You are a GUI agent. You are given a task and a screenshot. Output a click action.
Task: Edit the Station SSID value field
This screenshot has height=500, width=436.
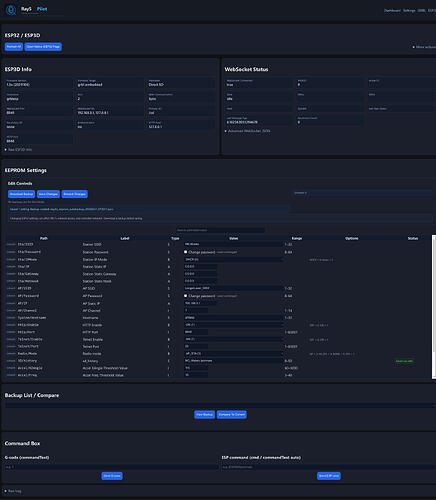(x=233, y=244)
